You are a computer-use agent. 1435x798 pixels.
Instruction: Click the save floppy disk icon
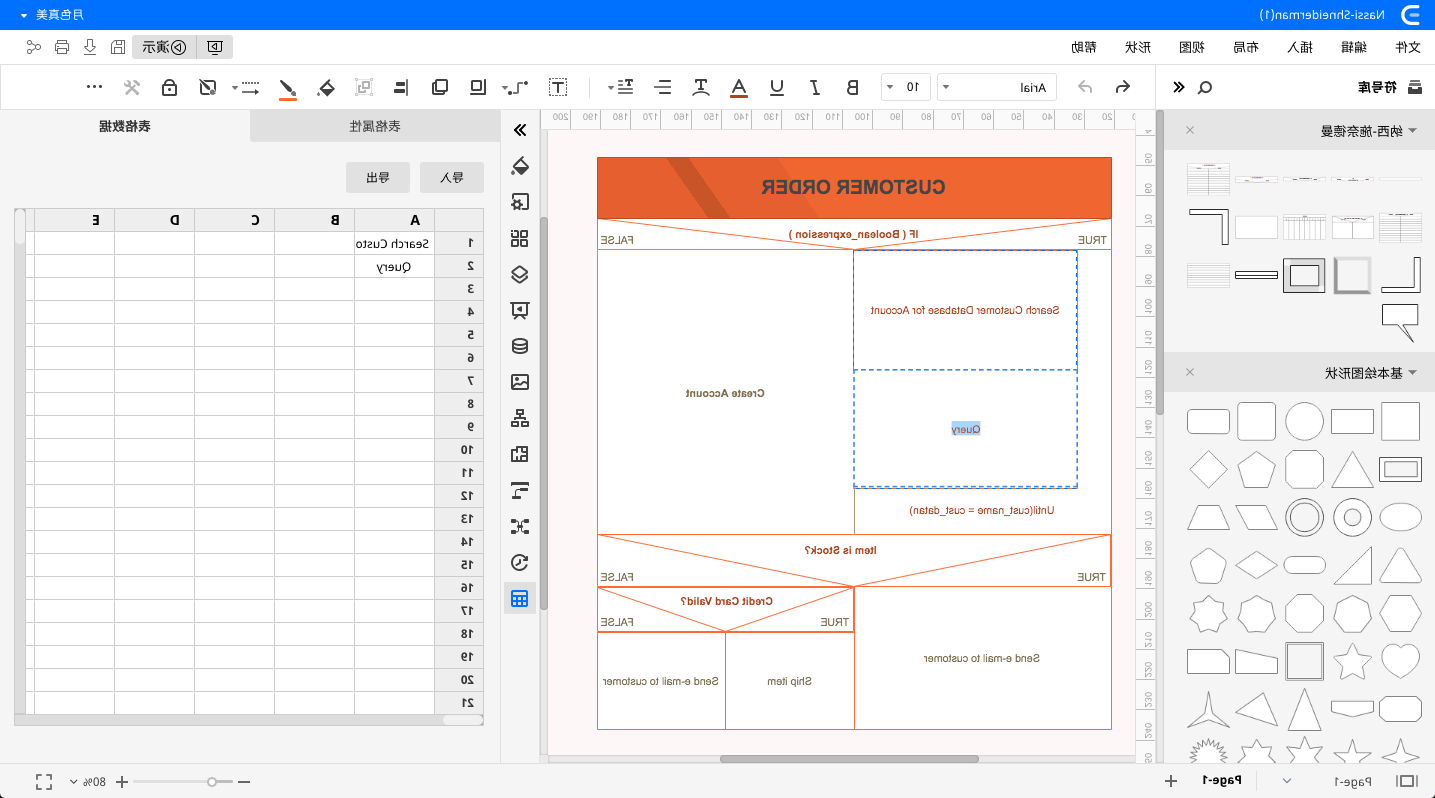118,47
